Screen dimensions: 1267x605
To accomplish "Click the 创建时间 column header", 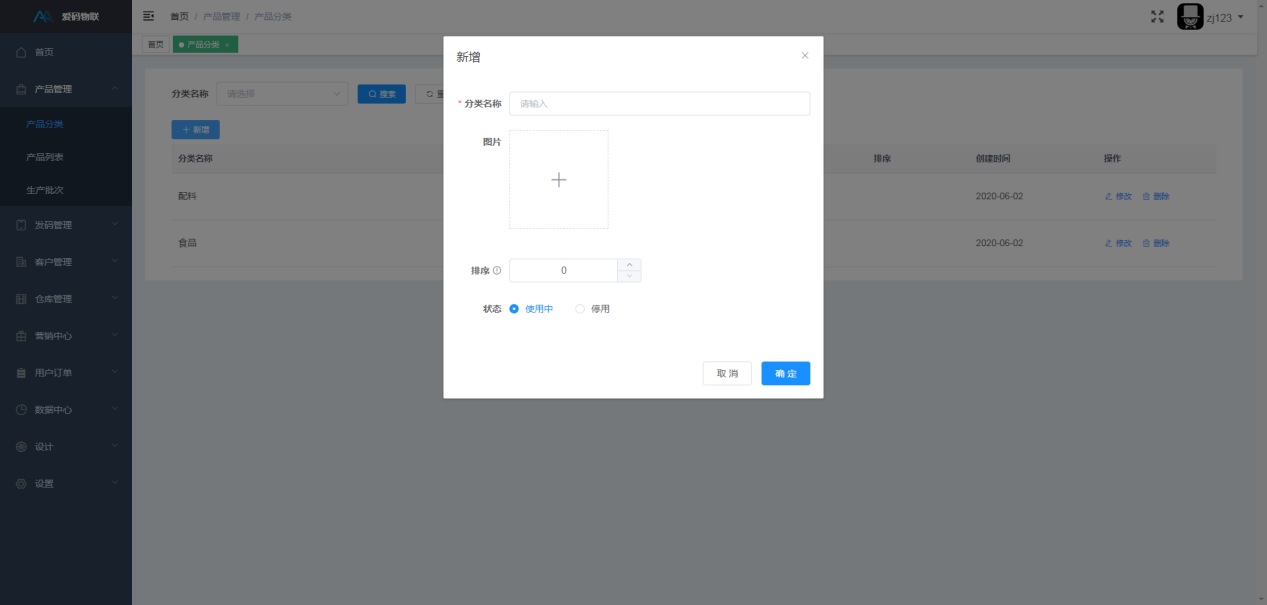I will [993, 159].
